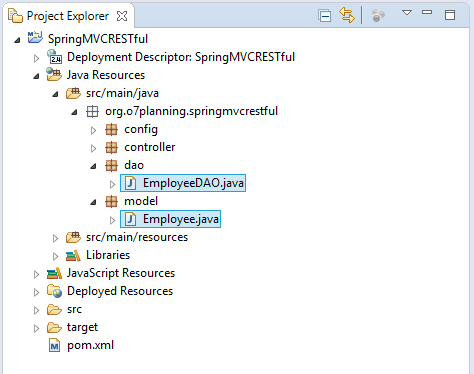Select Employee.java file name
The image size is (474, 374).
tap(181, 219)
